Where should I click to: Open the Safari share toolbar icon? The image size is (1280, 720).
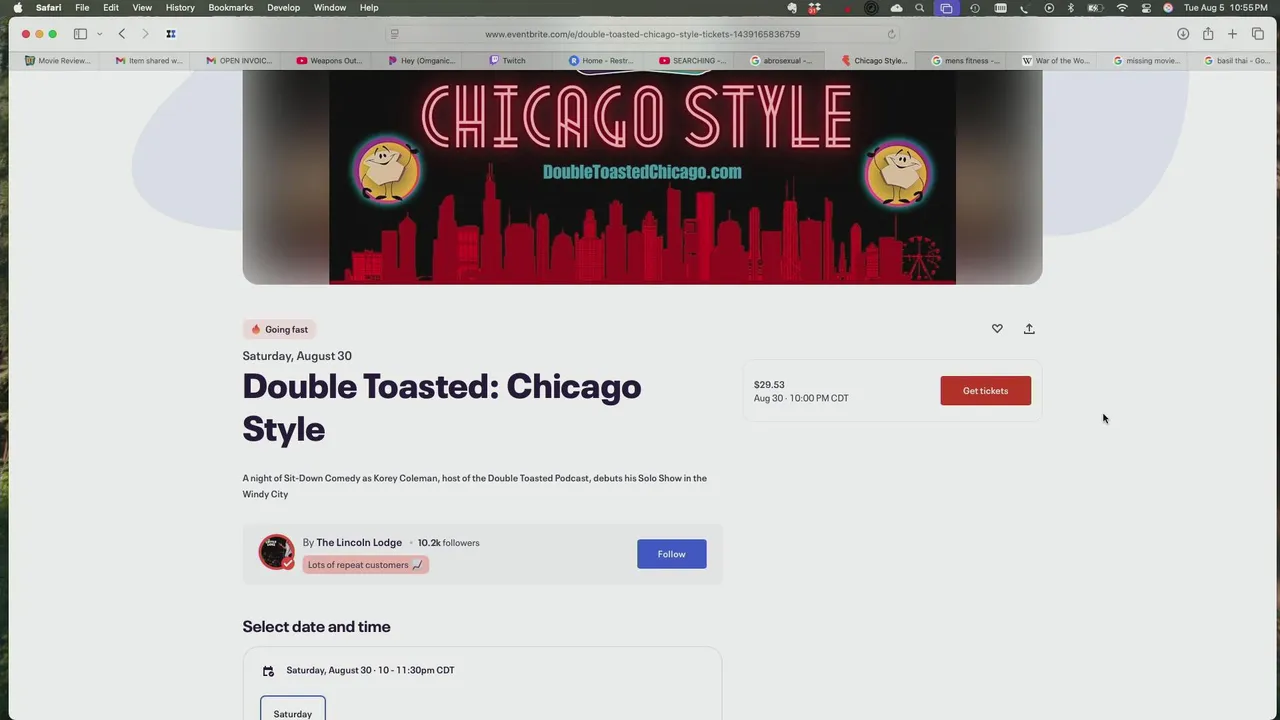(1208, 34)
